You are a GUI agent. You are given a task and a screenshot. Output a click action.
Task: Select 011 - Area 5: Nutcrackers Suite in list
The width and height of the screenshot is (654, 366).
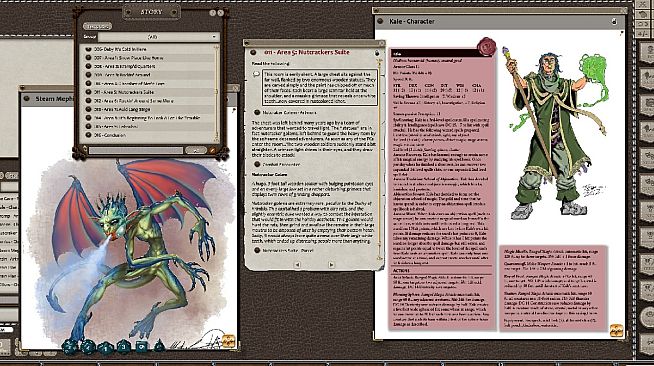tap(124, 92)
